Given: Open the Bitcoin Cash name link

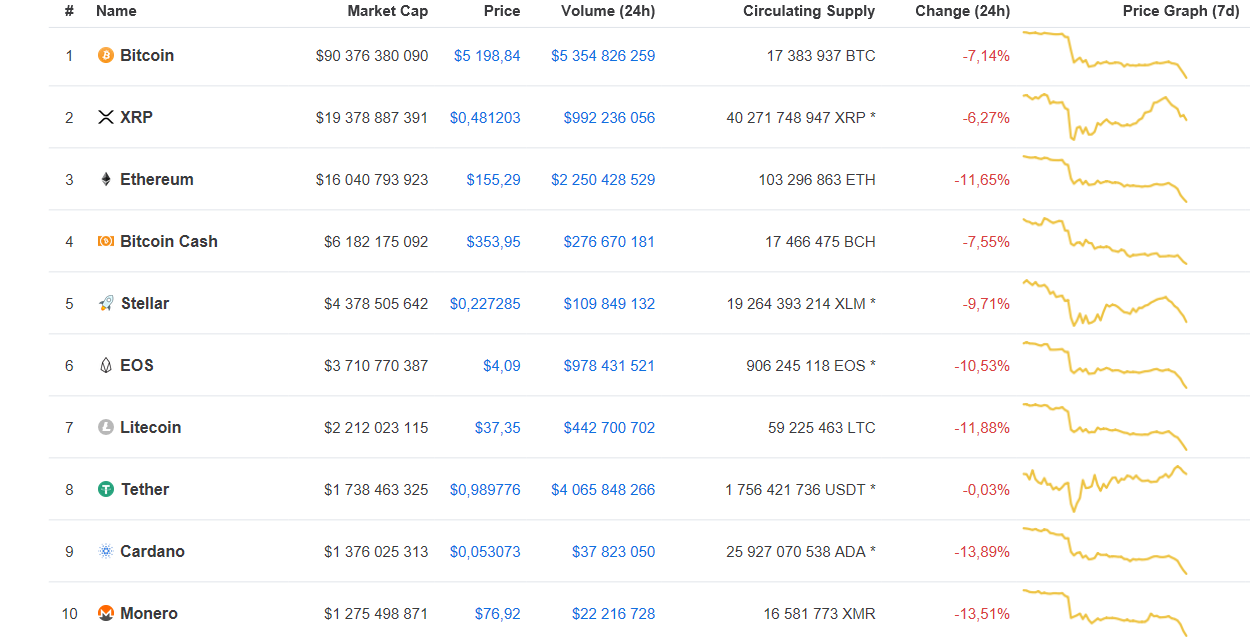Looking at the screenshot, I should [169, 242].
